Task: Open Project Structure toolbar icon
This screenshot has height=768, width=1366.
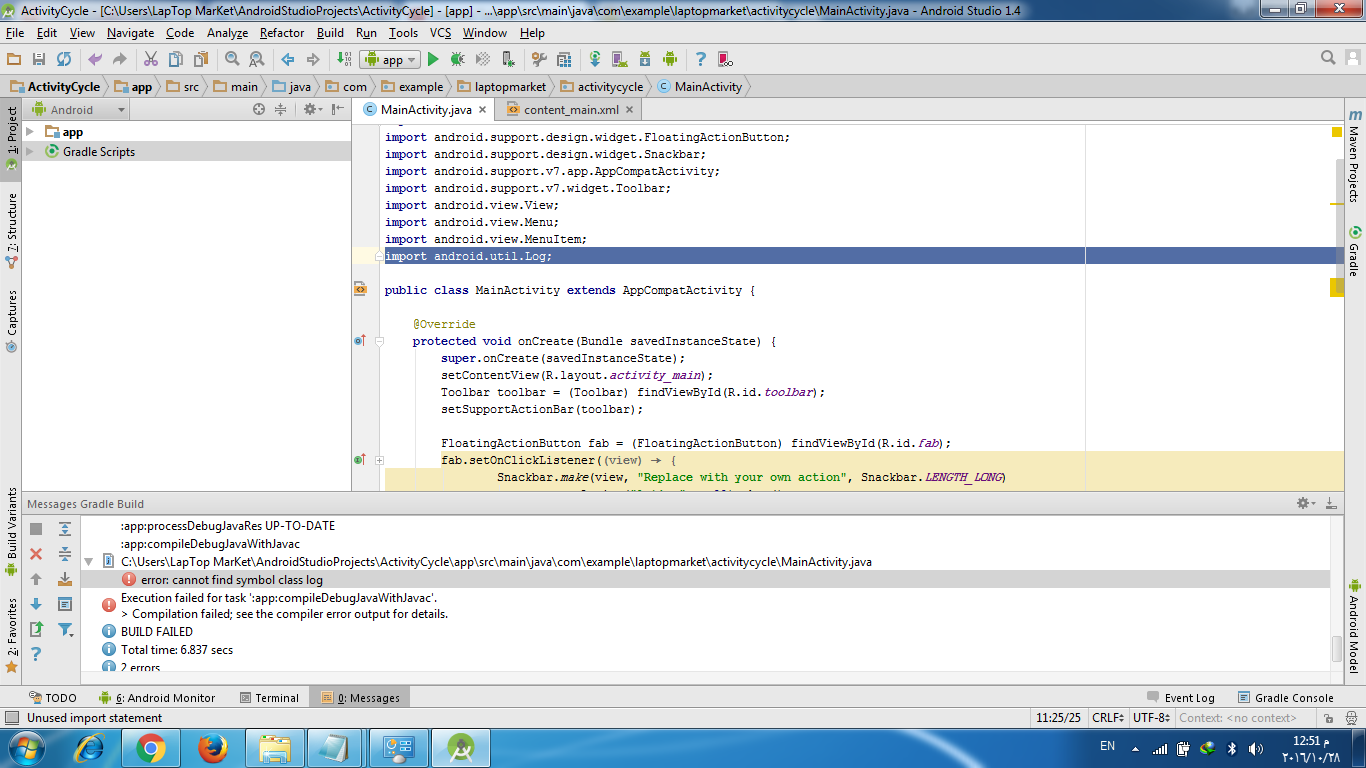Action: click(x=564, y=60)
